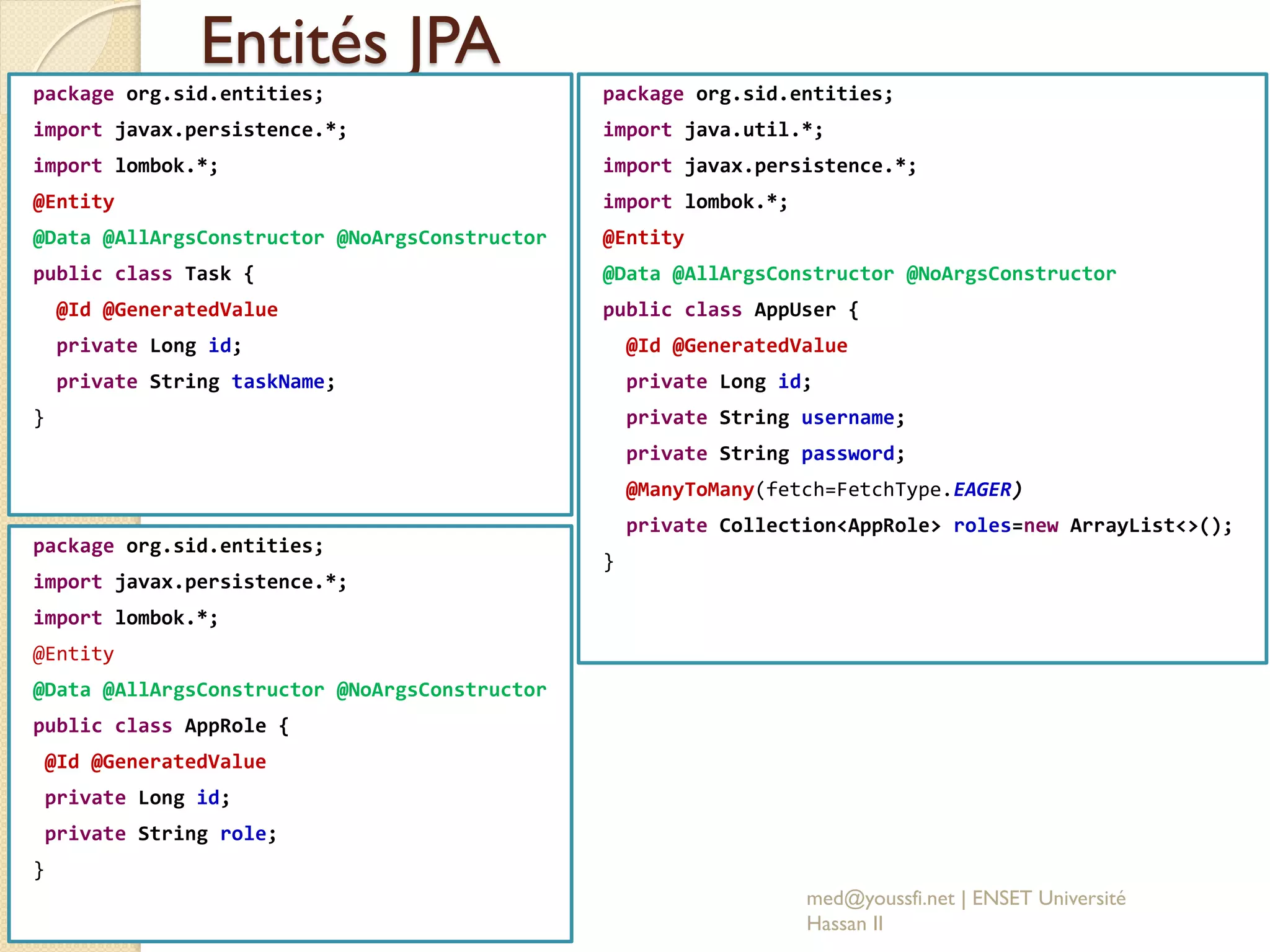The width and height of the screenshot is (1270, 952).
Task: Click 'private String username;' field line
Action: [765, 418]
